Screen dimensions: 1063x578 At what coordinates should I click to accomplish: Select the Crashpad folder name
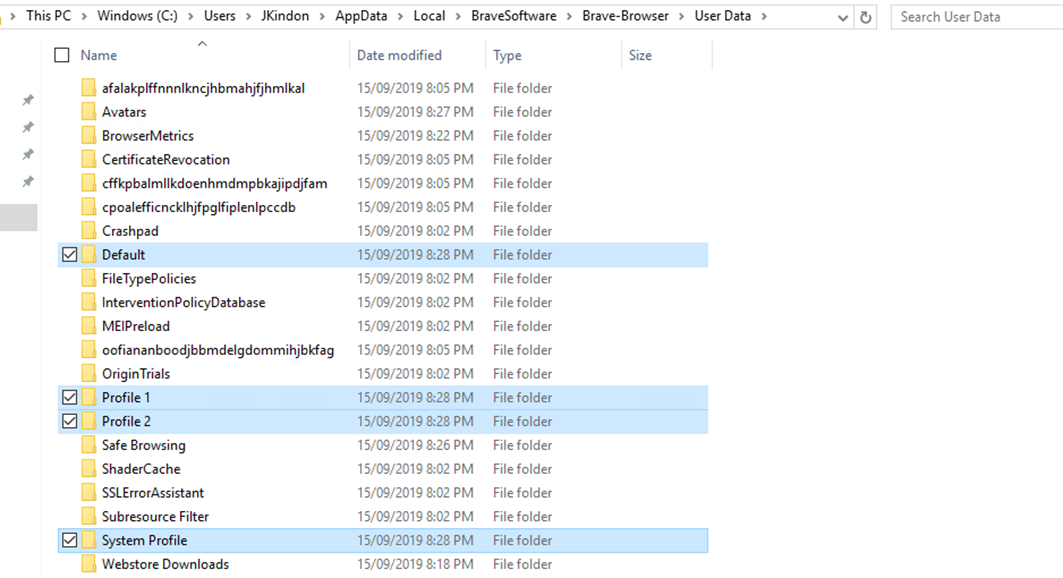point(130,231)
